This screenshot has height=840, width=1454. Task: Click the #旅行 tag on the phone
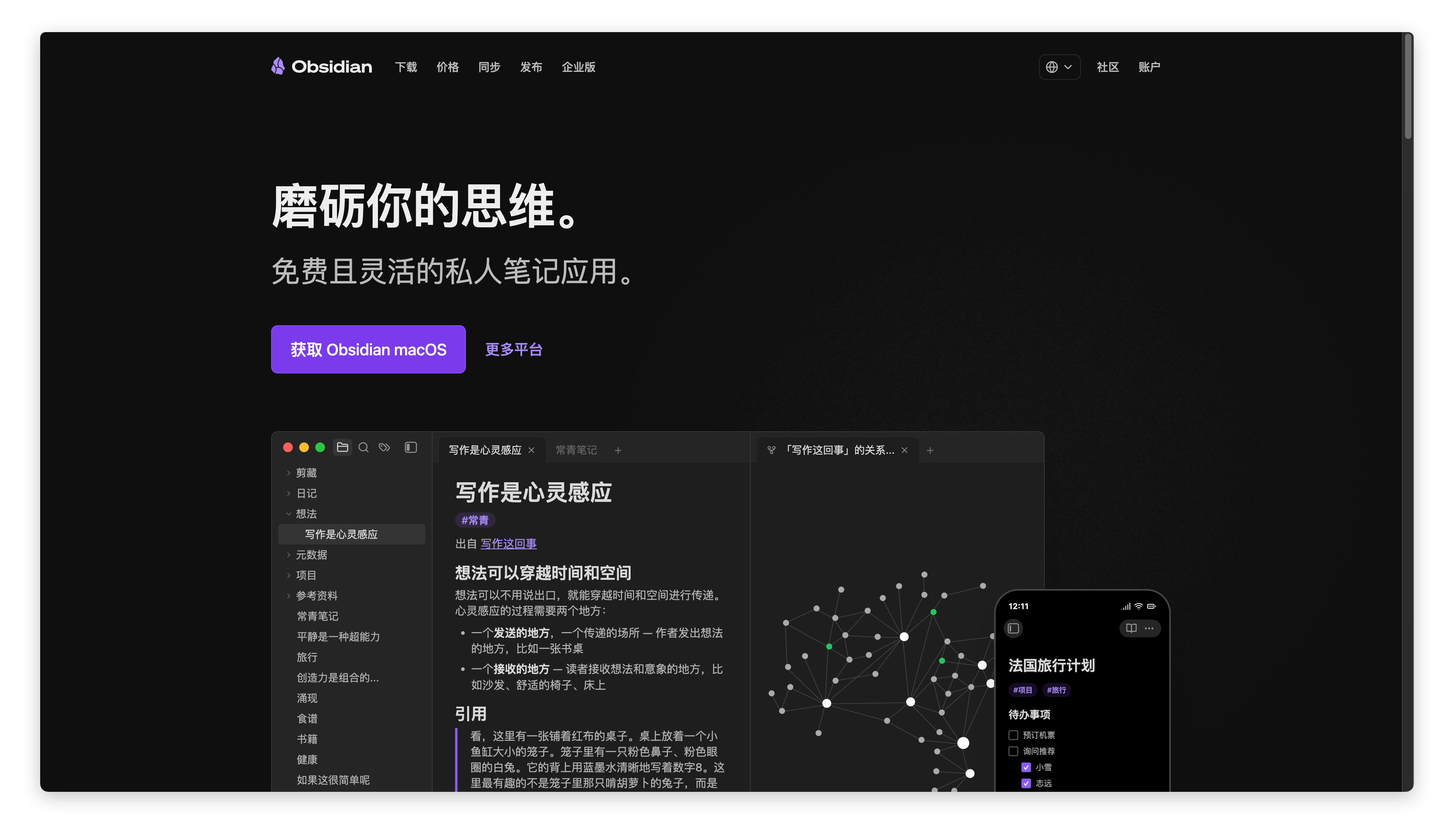[1056, 690]
